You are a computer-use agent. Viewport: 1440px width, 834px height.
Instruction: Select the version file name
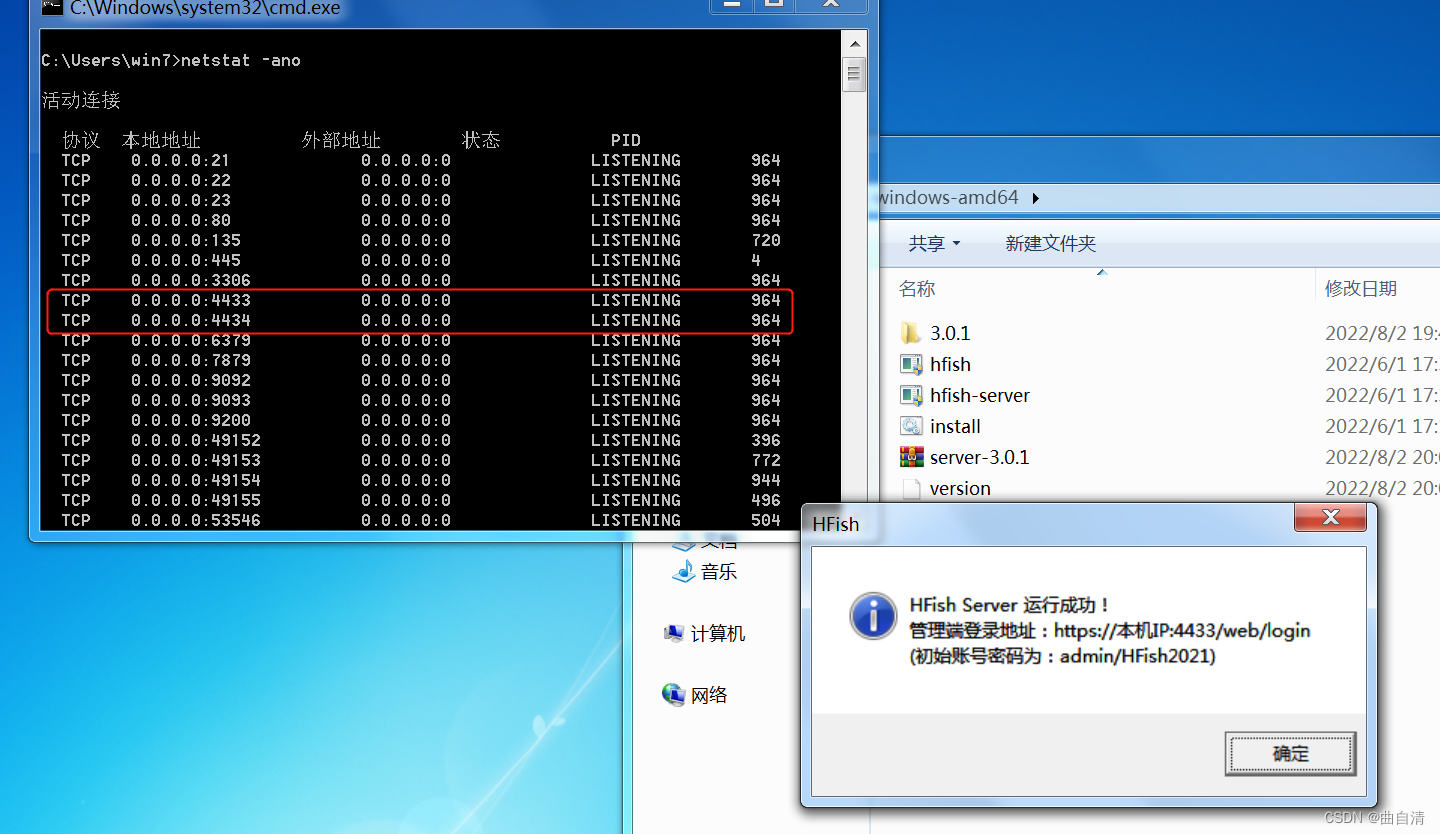pyautogui.click(x=960, y=488)
